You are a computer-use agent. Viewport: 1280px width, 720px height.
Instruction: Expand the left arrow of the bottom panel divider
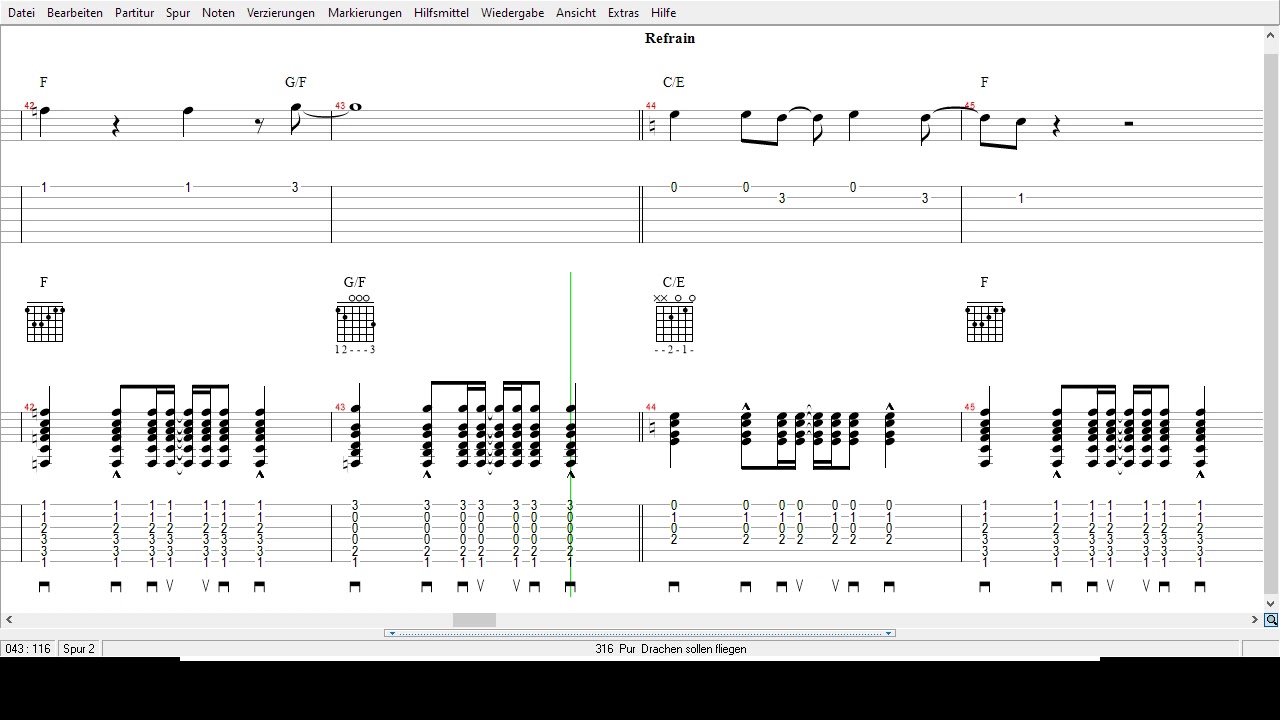pos(392,633)
